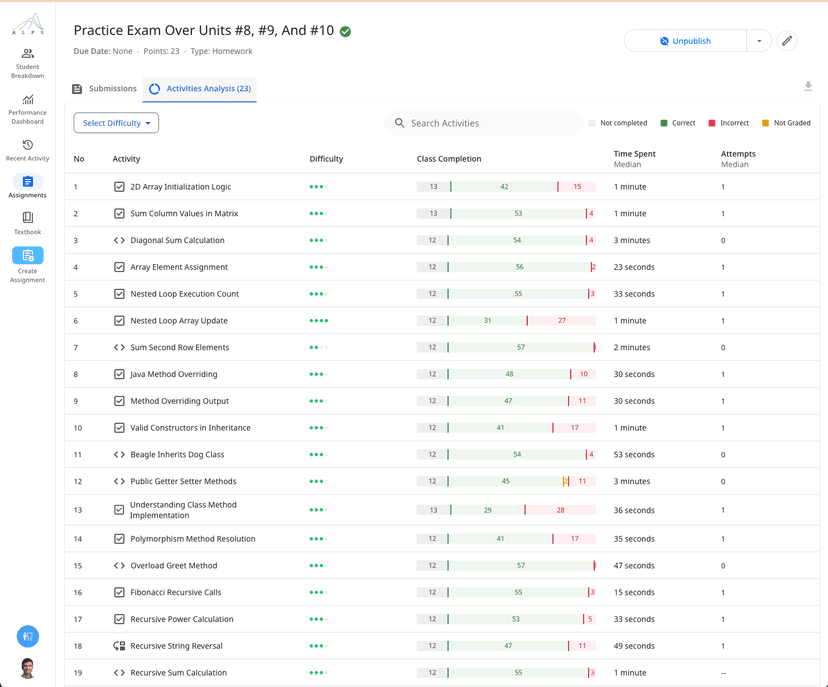This screenshot has width=828, height=687.
Task: Click the code icon beside Diagonal Sum Calculation
Action: (119, 240)
